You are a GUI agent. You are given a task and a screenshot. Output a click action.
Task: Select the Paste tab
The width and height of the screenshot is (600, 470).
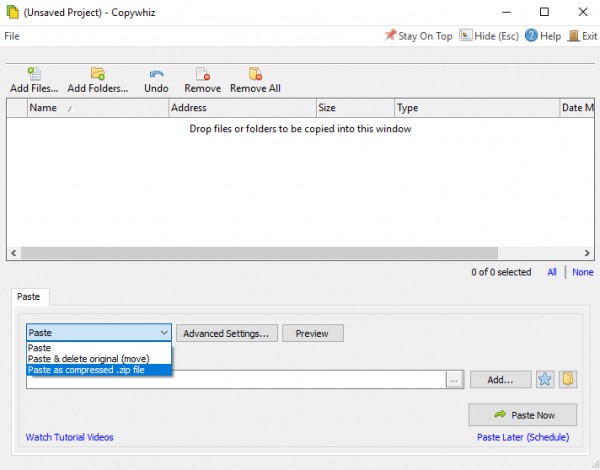pos(28,297)
